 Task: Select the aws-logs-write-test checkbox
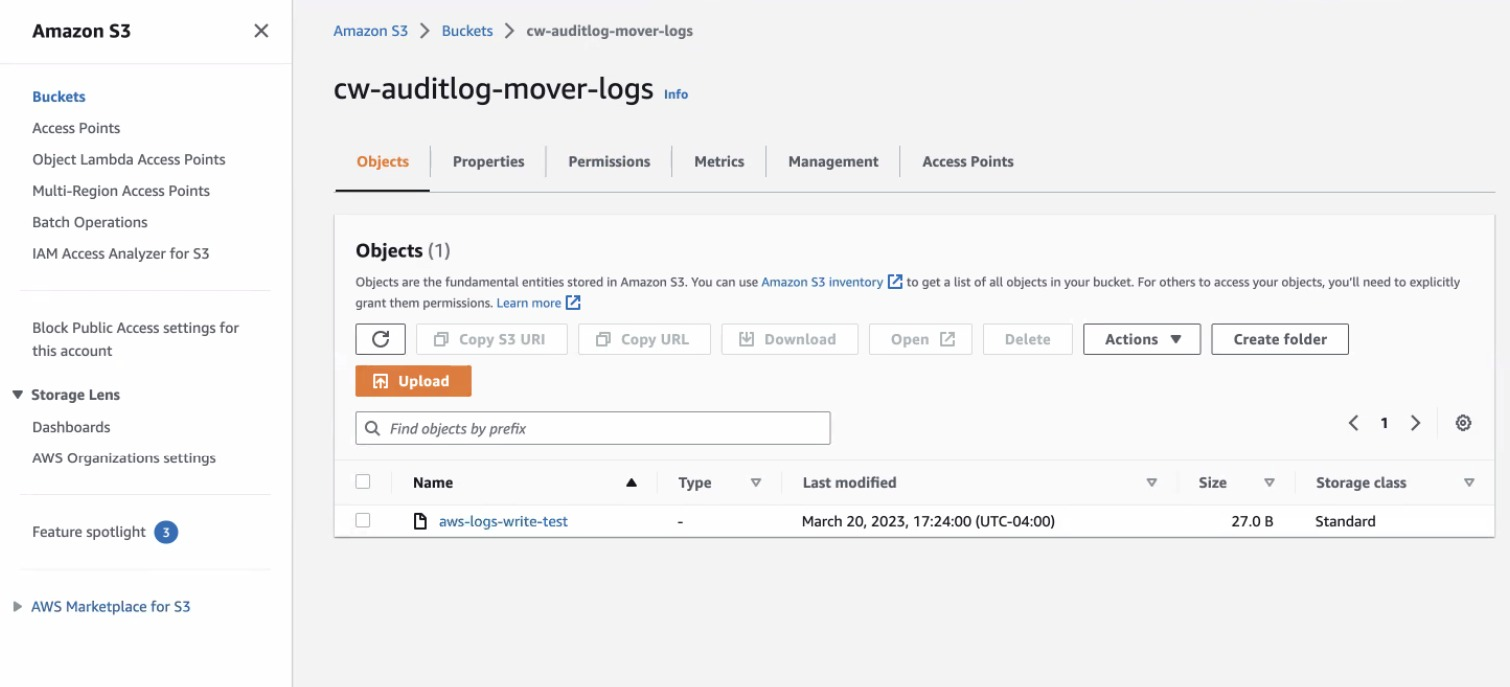click(x=363, y=520)
